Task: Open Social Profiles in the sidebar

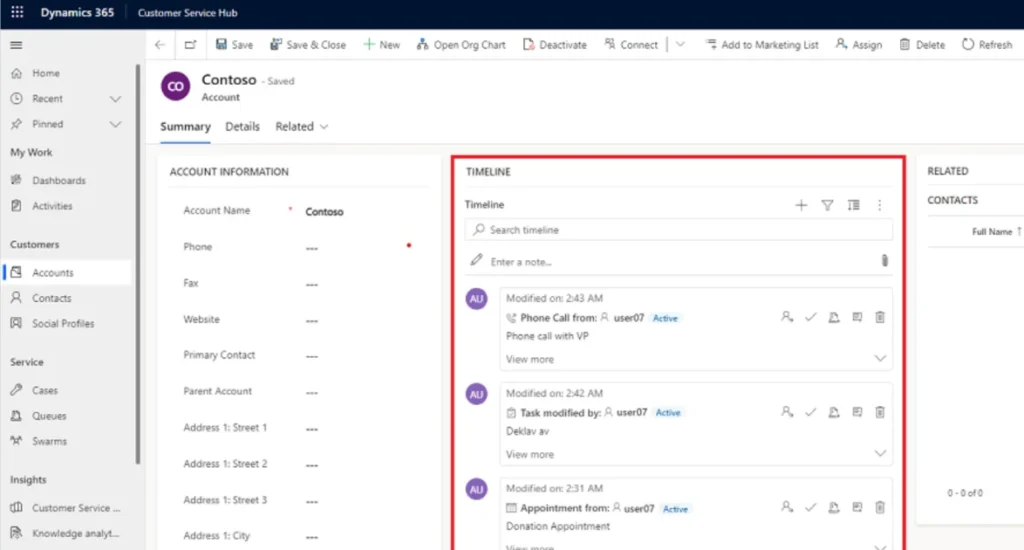Action: pyautogui.click(x=63, y=323)
